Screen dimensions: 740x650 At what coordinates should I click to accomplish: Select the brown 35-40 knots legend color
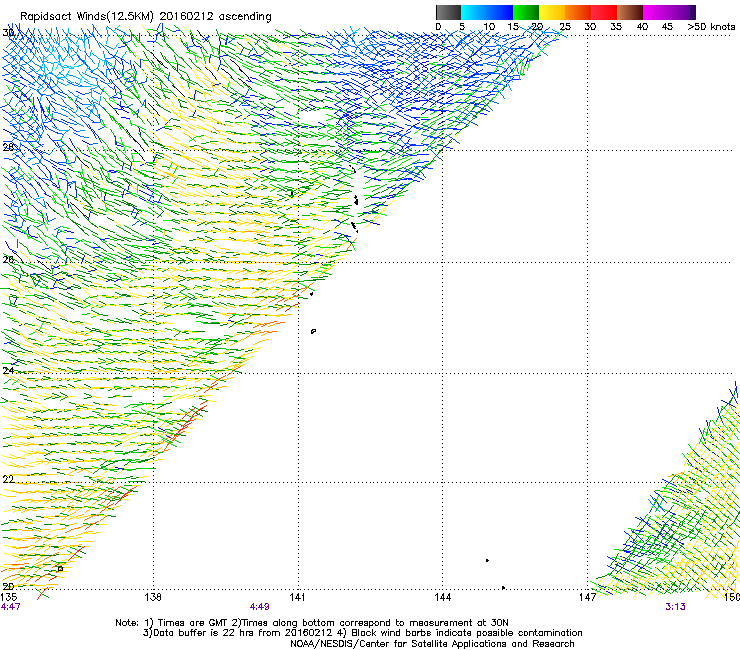coord(630,12)
